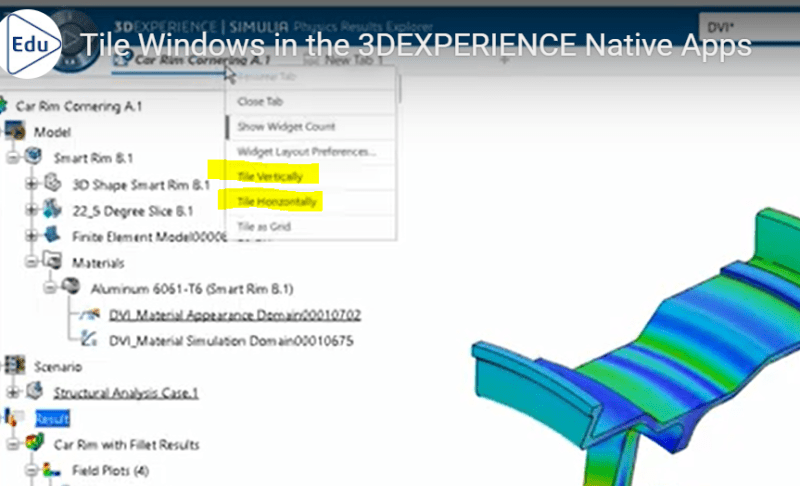Select the Model tree label
This screenshot has width=800, height=486.
pyautogui.click(x=52, y=132)
